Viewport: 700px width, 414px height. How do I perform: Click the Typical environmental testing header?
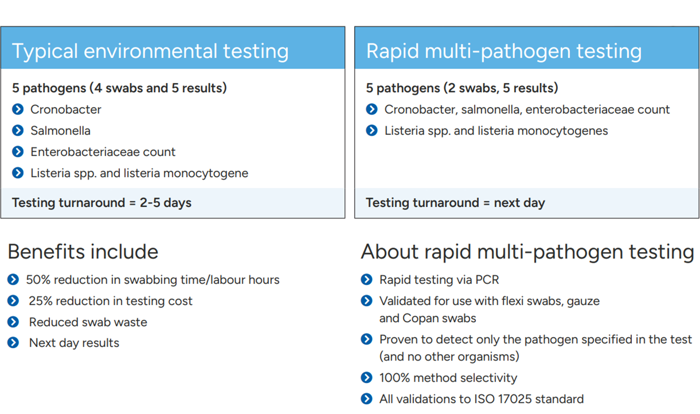pos(173,48)
